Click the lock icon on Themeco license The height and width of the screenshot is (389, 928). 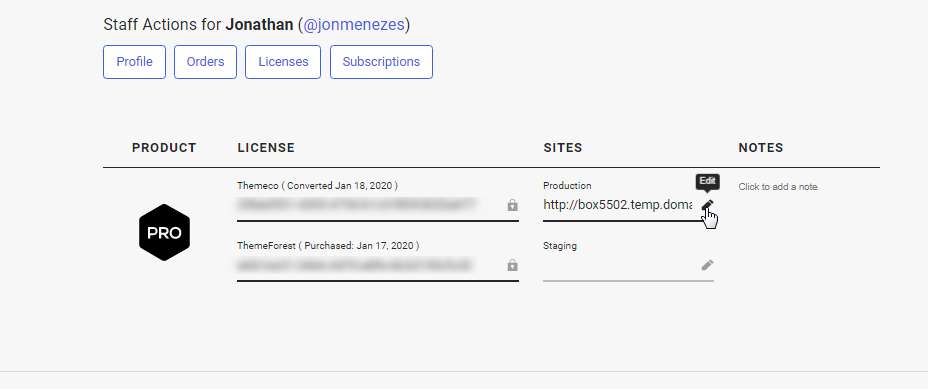point(513,205)
